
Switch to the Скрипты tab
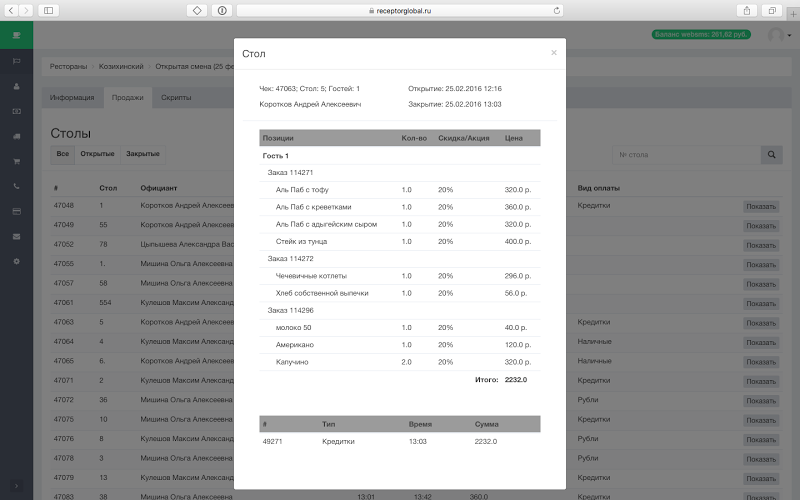pyautogui.click(x=176, y=97)
